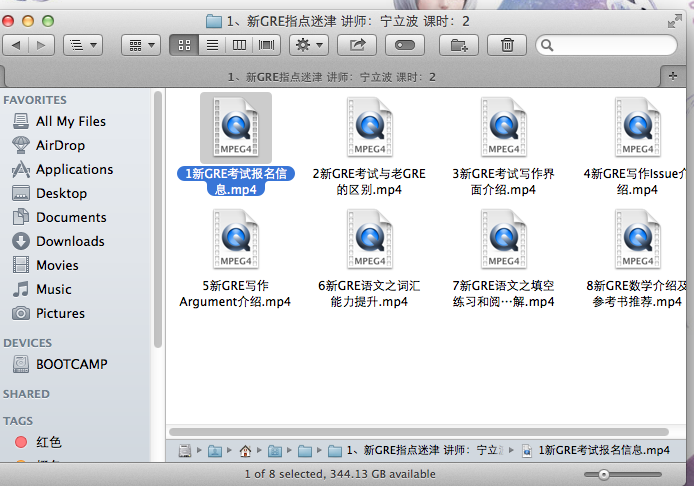Switch to list view
694x486 pixels.
click(212, 45)
